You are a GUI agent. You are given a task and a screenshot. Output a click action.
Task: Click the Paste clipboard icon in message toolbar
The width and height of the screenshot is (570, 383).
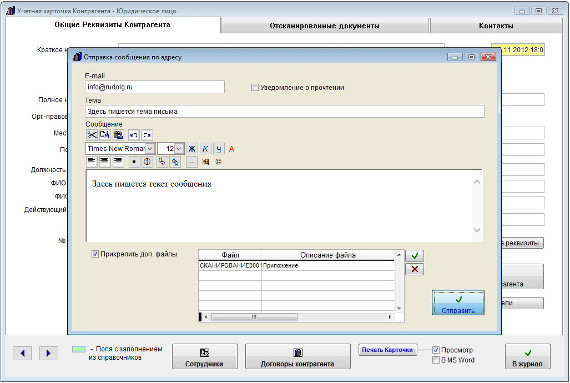[118, 135]
